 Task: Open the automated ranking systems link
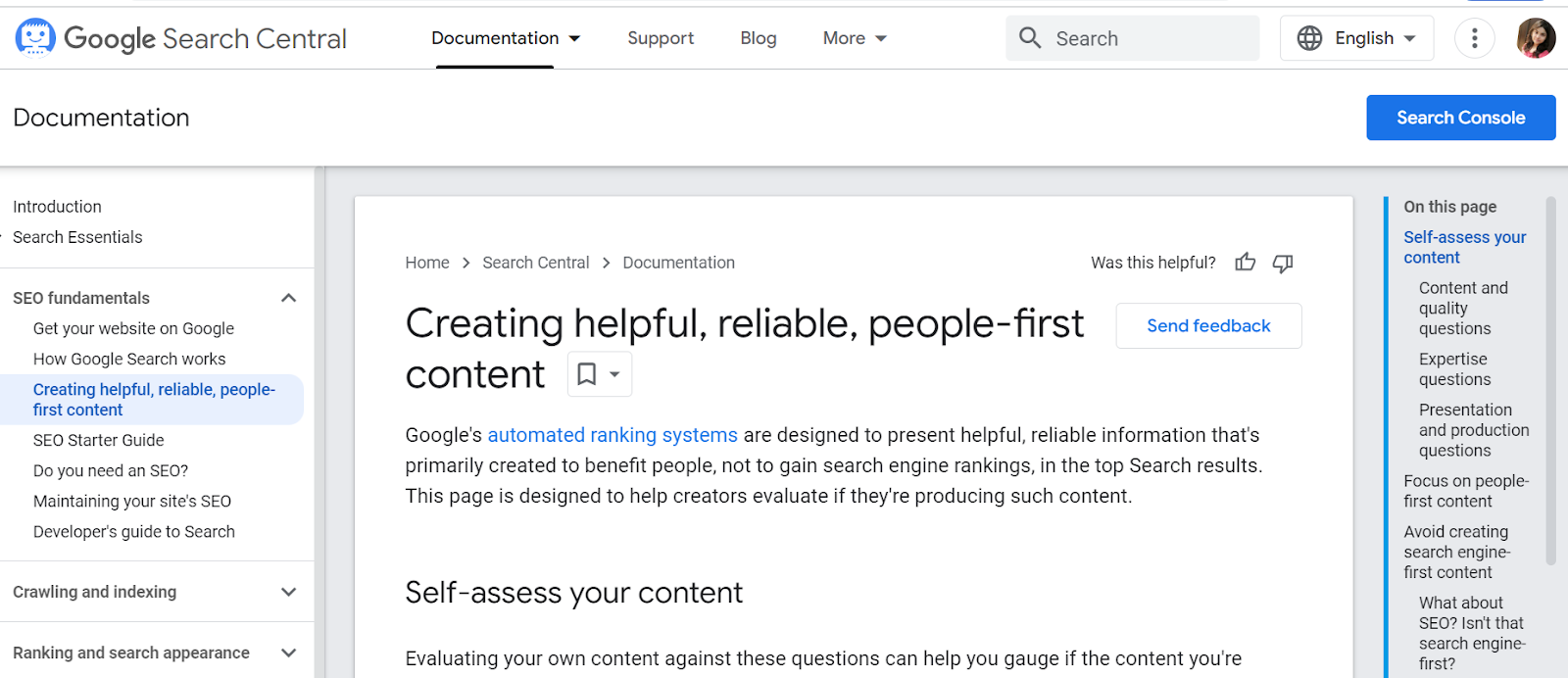[x=612, y=435]
